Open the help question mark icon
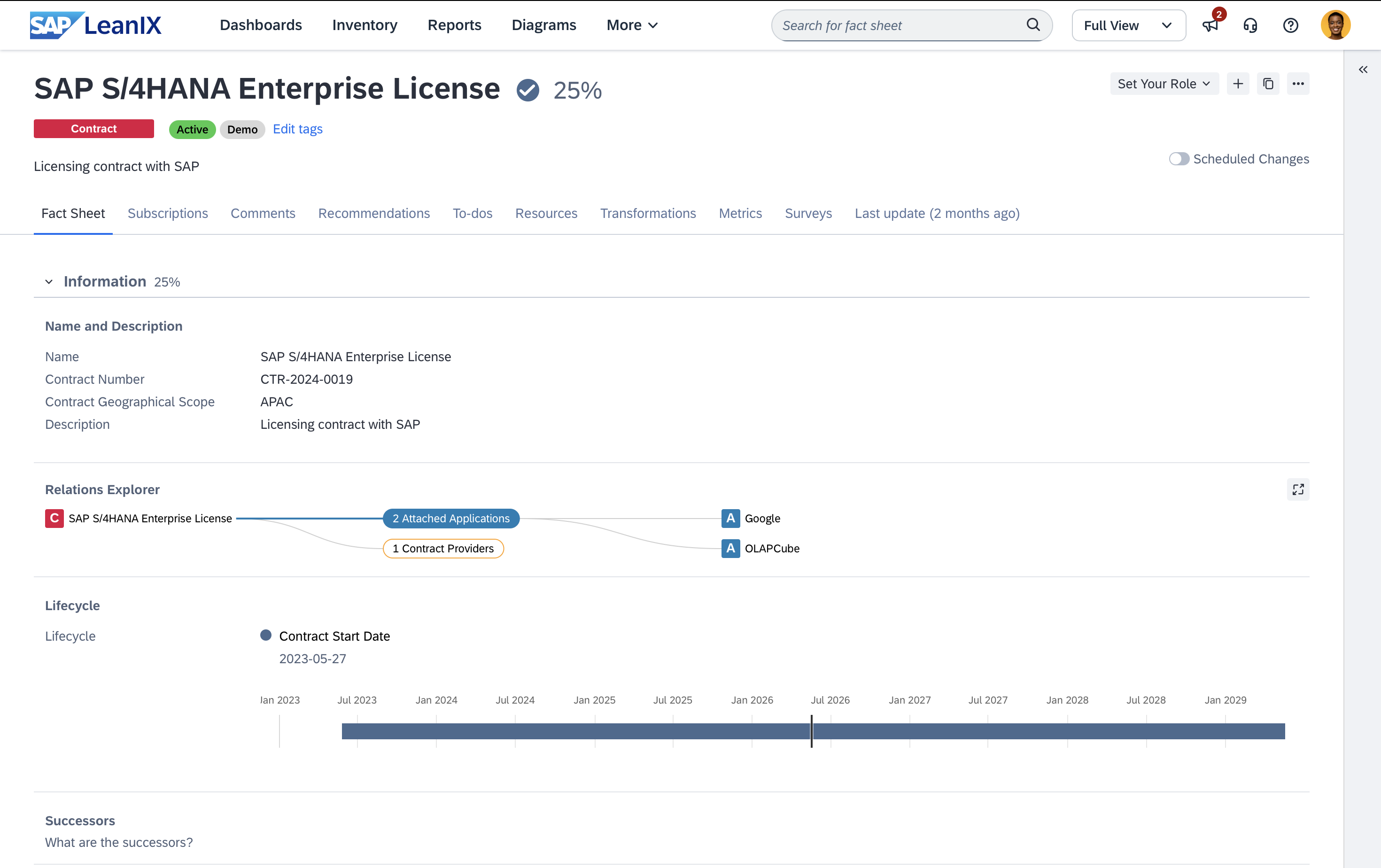This screenshot has width=1381, height=868. coord(1290,25)
